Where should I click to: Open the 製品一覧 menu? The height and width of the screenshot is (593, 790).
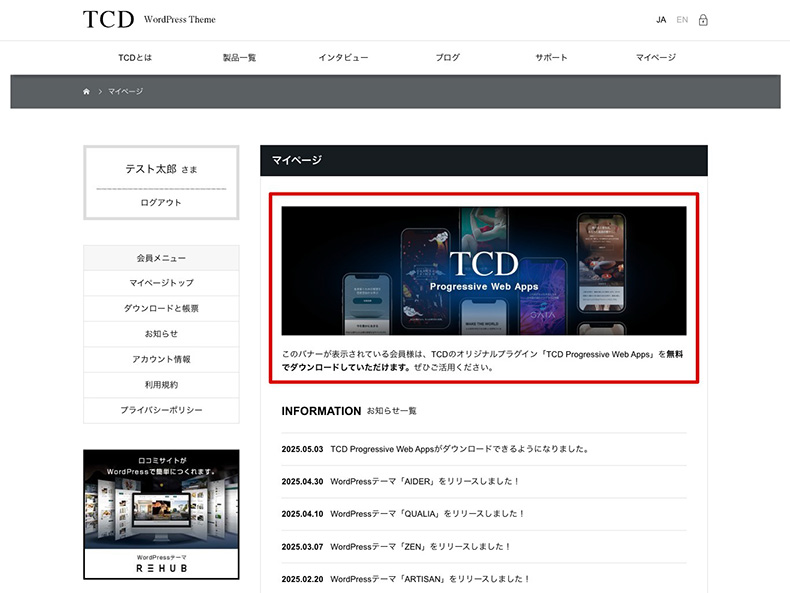click(239, 57)
